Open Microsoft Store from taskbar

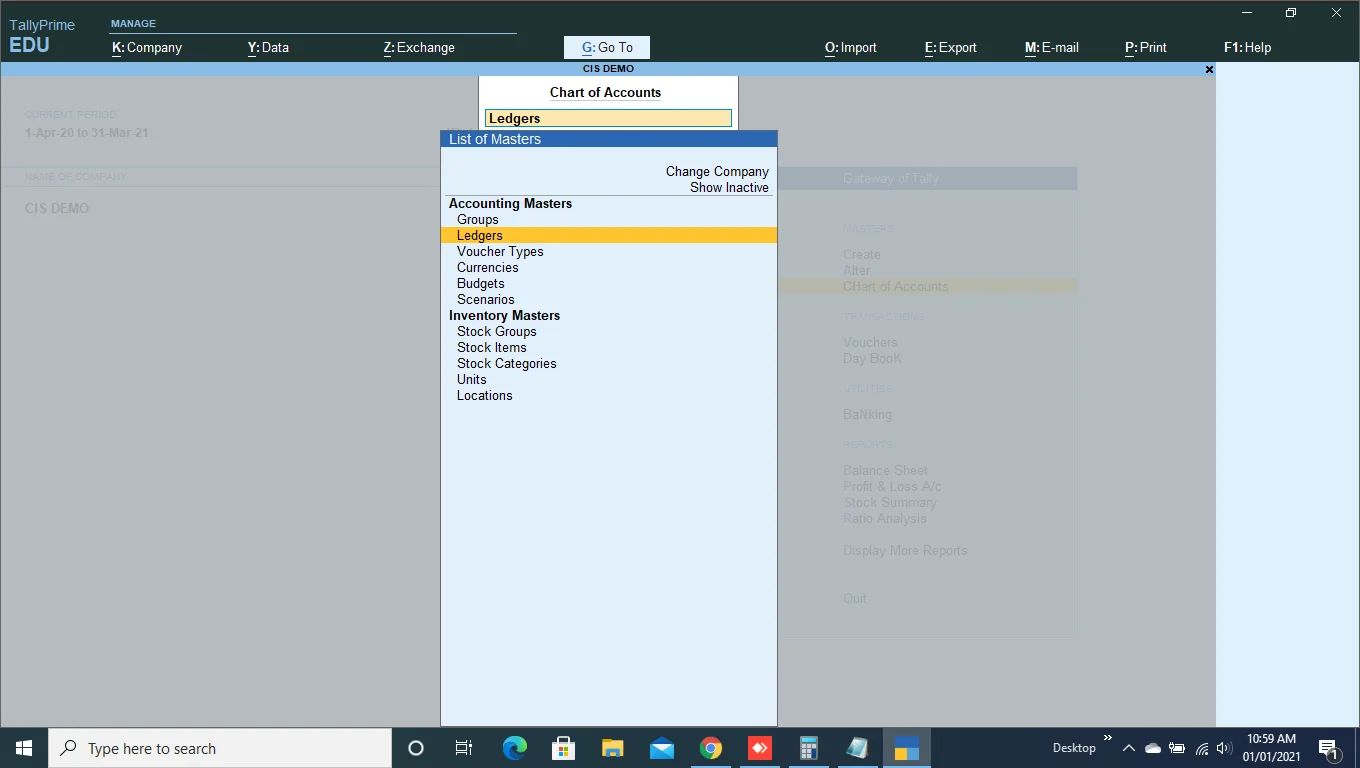[x=563, y=748]
